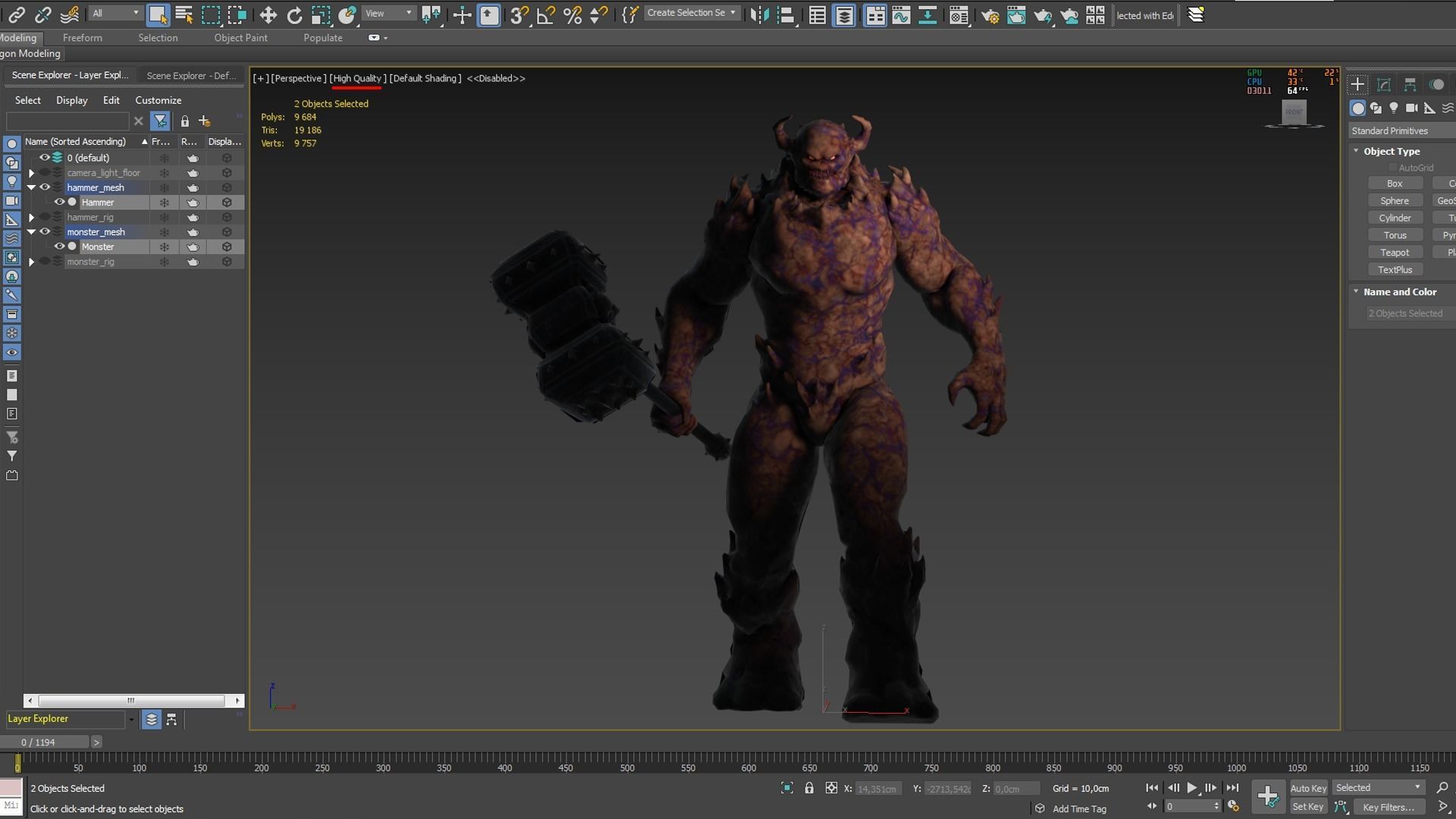Click the Play Animation button
The image size is (1456, 819).
1191,788
